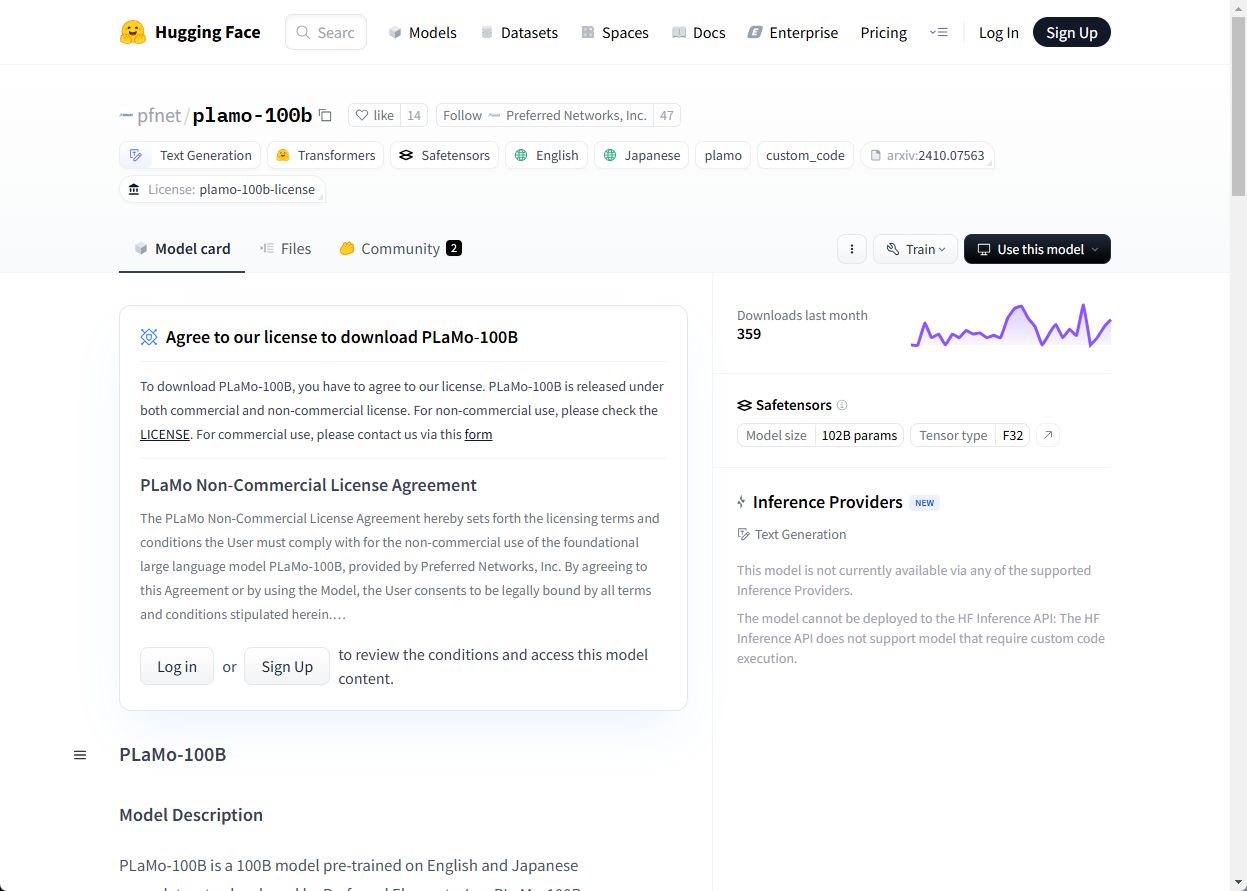1247x891 pixels.
Task: Open the Use this model dropdown
Action: tap(1037, 249)
